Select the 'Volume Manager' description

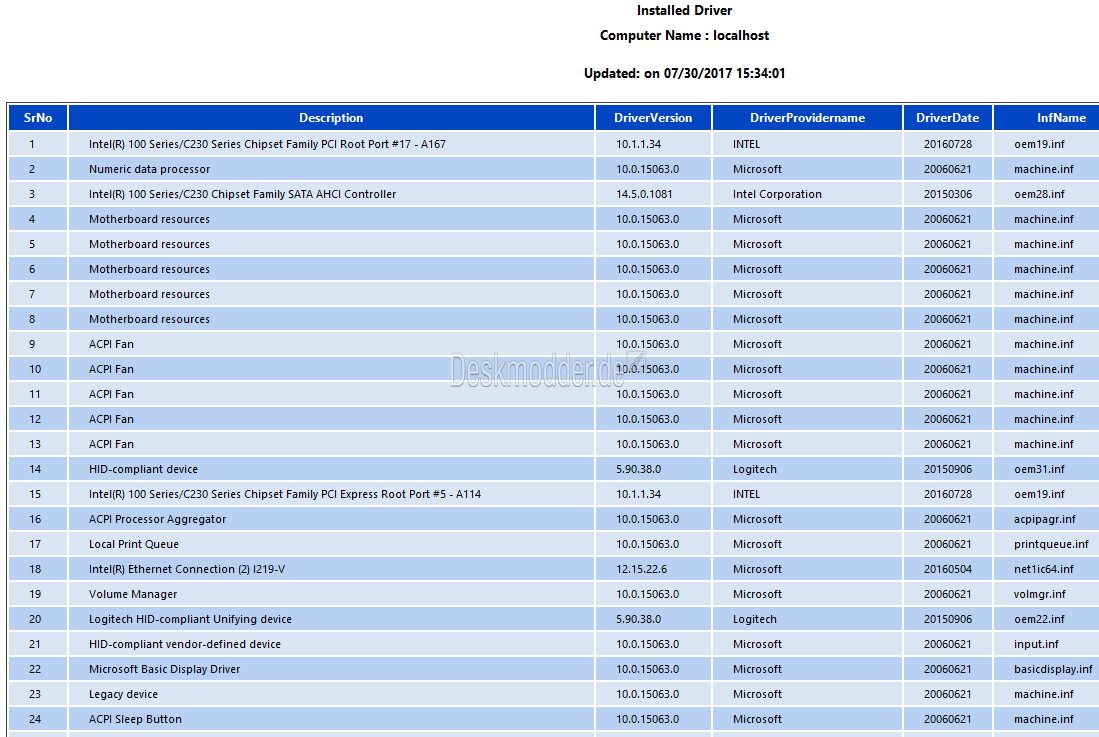point(133,594)
